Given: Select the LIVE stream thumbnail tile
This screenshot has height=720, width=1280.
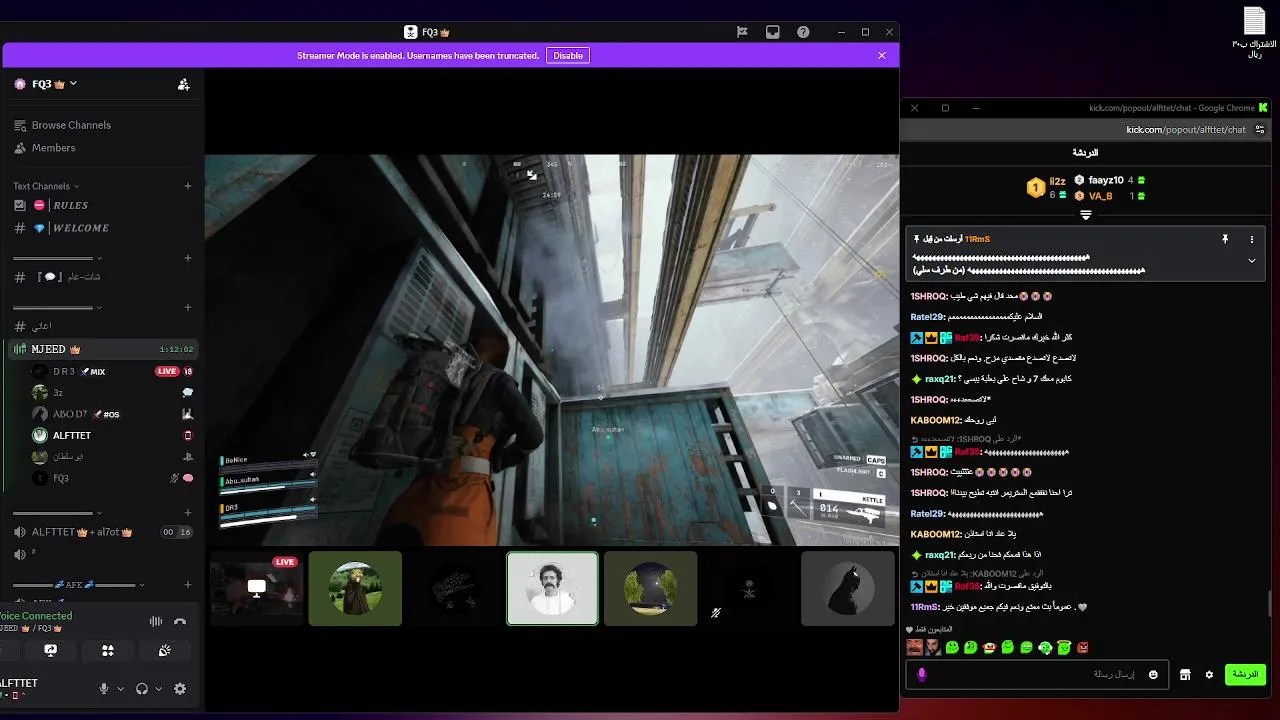Looking at the screenshot, I should (256, 589).
